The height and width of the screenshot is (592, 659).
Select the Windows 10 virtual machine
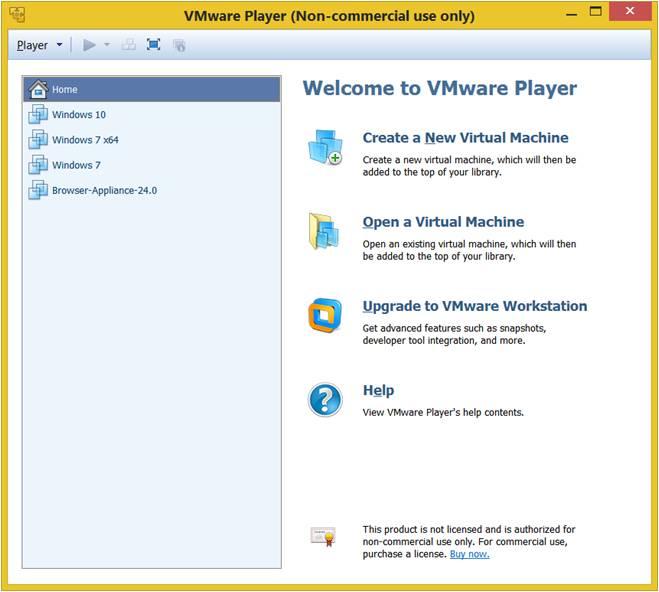(78, 115)
